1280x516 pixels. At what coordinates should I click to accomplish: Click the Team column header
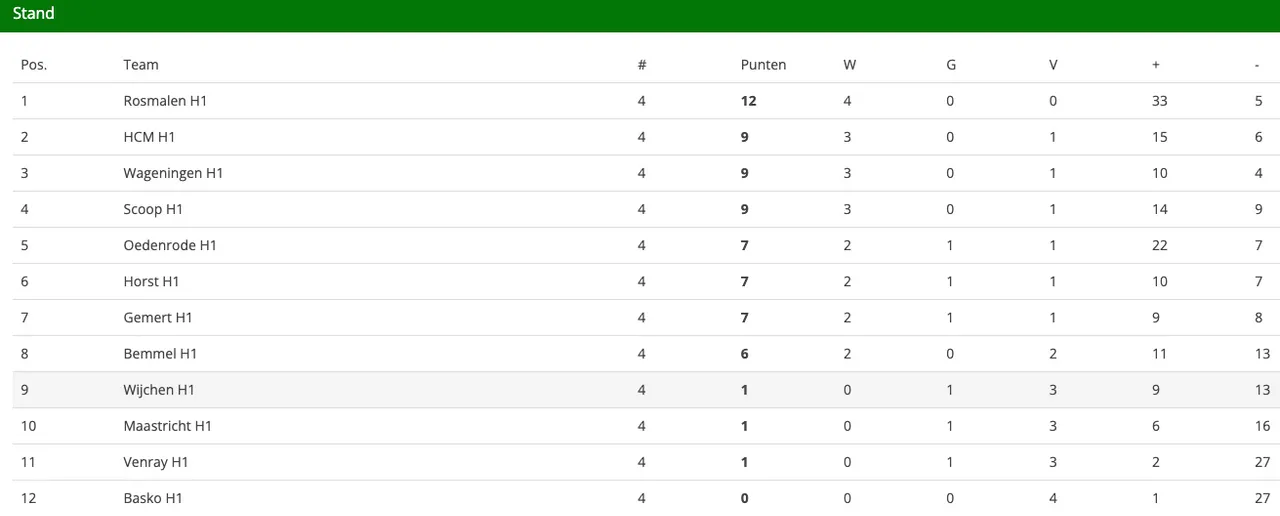coord(141,65)
